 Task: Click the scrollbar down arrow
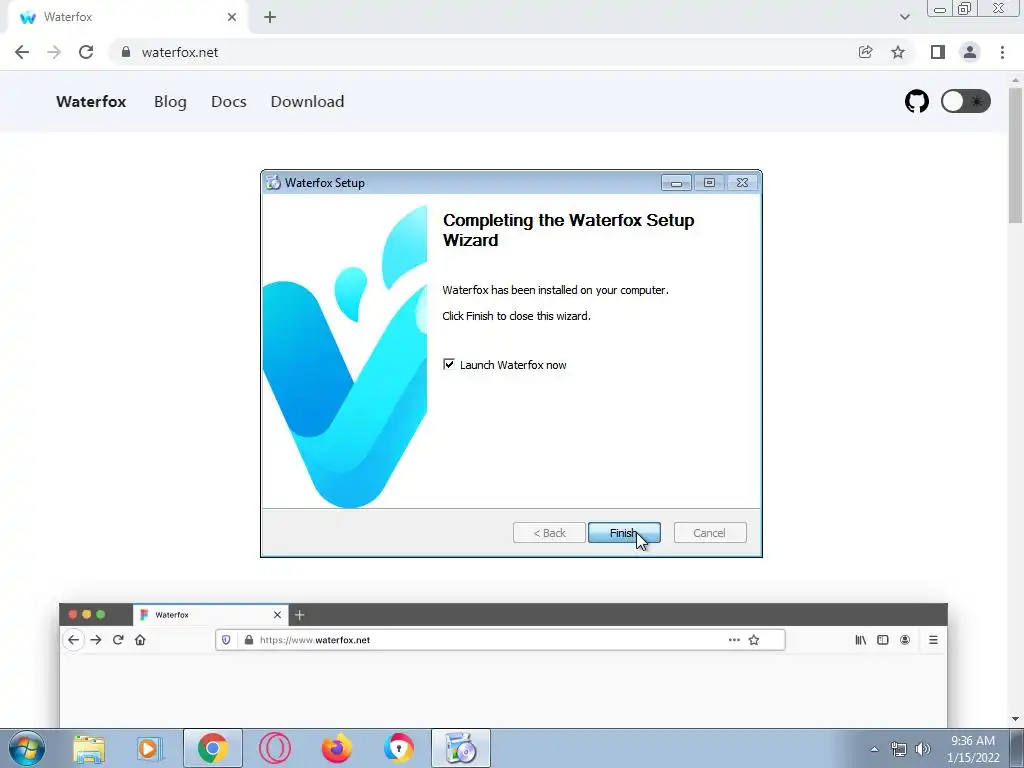click(1016, 720)
